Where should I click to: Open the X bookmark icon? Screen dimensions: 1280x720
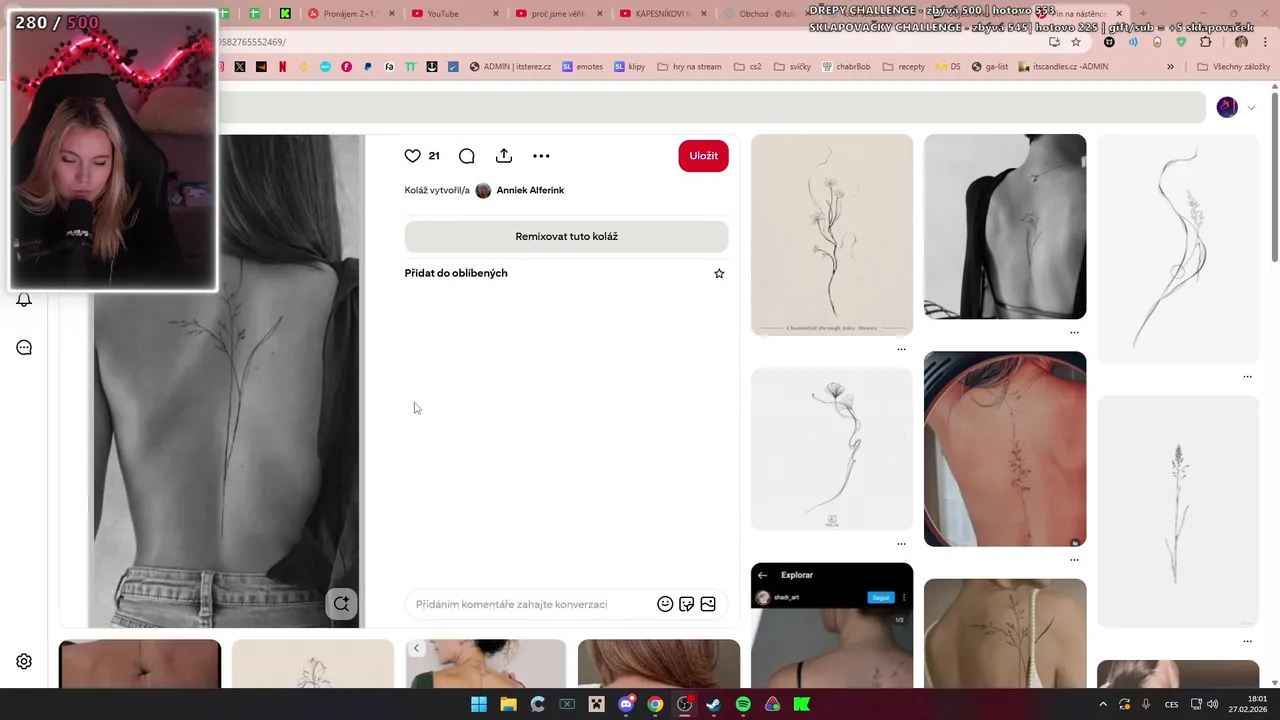point(240,67)
